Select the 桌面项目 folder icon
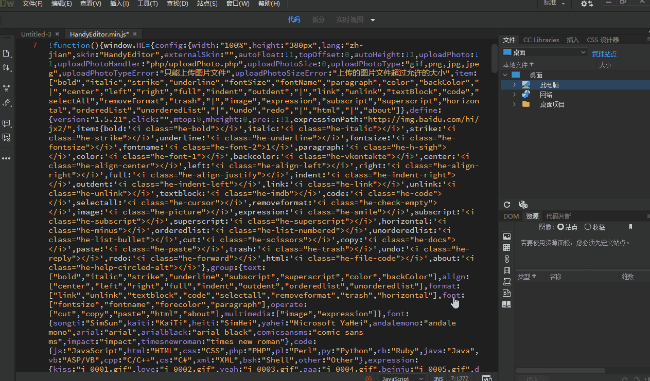 coord(526,104)
